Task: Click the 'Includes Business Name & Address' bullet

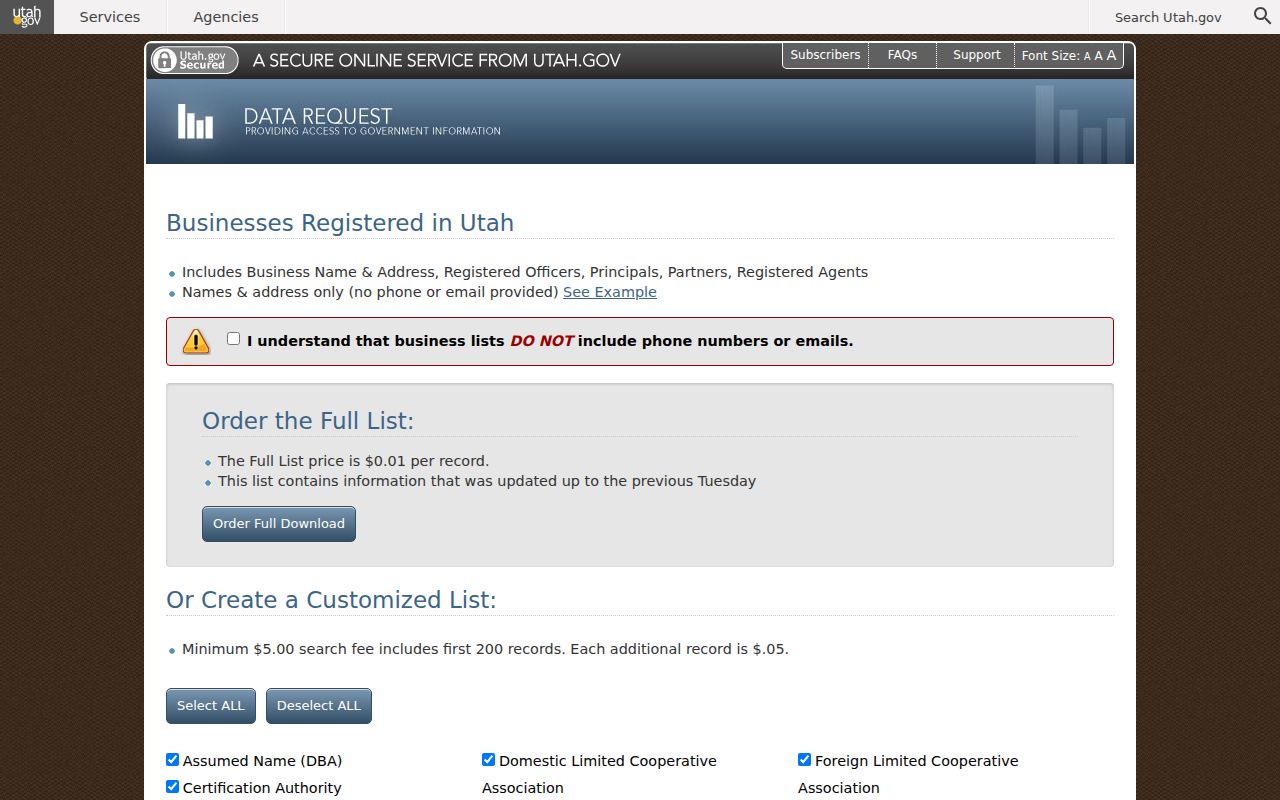Action: click(525, 272)
